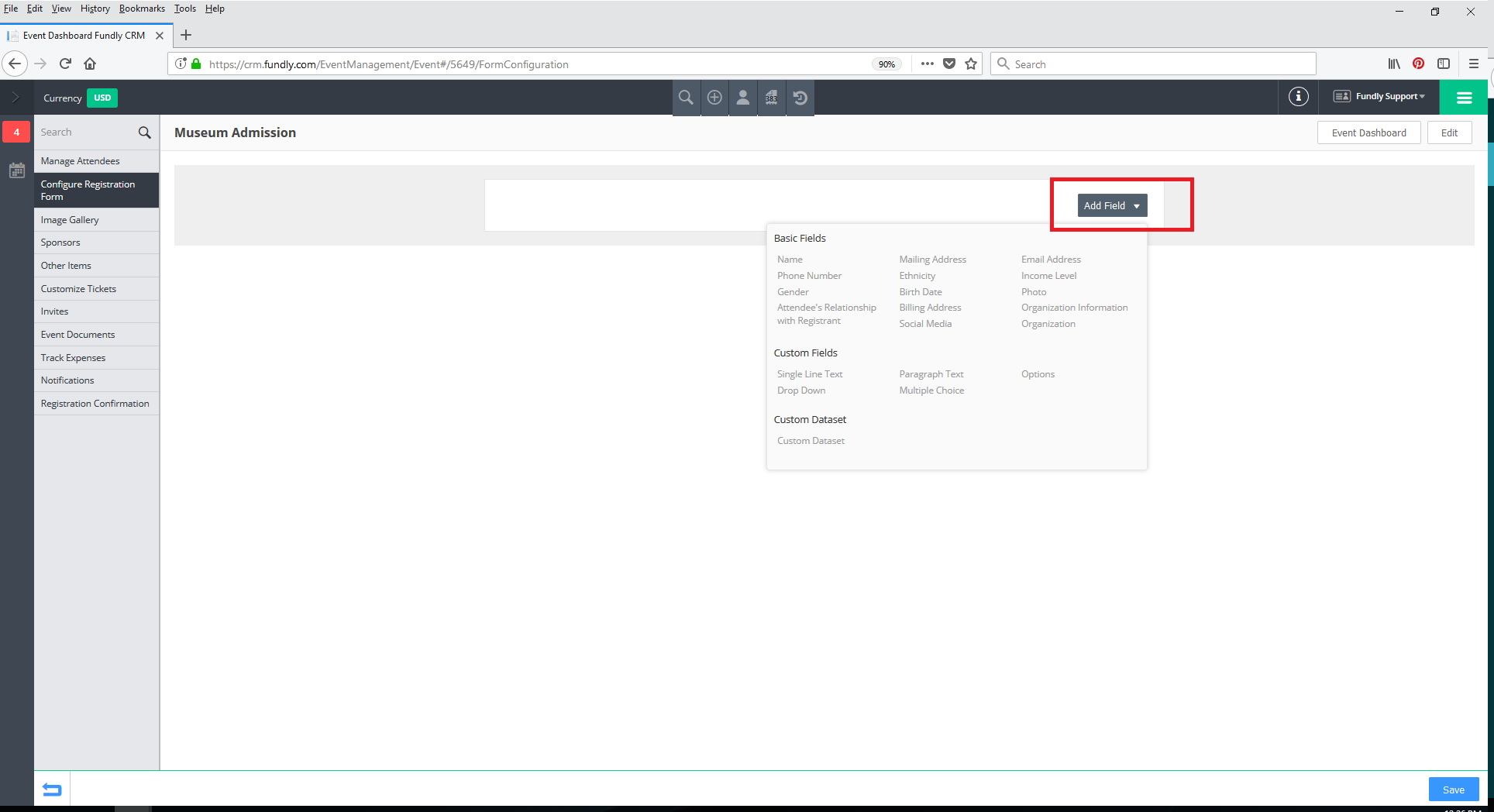Image resolution: width=1494 pixels, height=812 pixels.
Task: Click the red notification badge showing 4
Action: click(16, 132)
